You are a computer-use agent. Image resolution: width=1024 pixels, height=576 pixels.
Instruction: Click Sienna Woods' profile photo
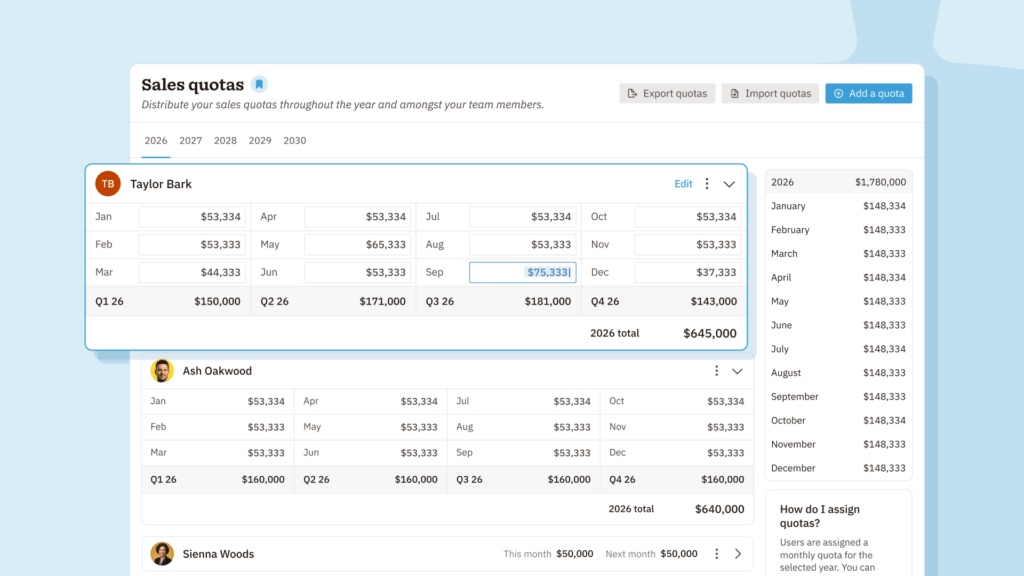click(162, 554)
